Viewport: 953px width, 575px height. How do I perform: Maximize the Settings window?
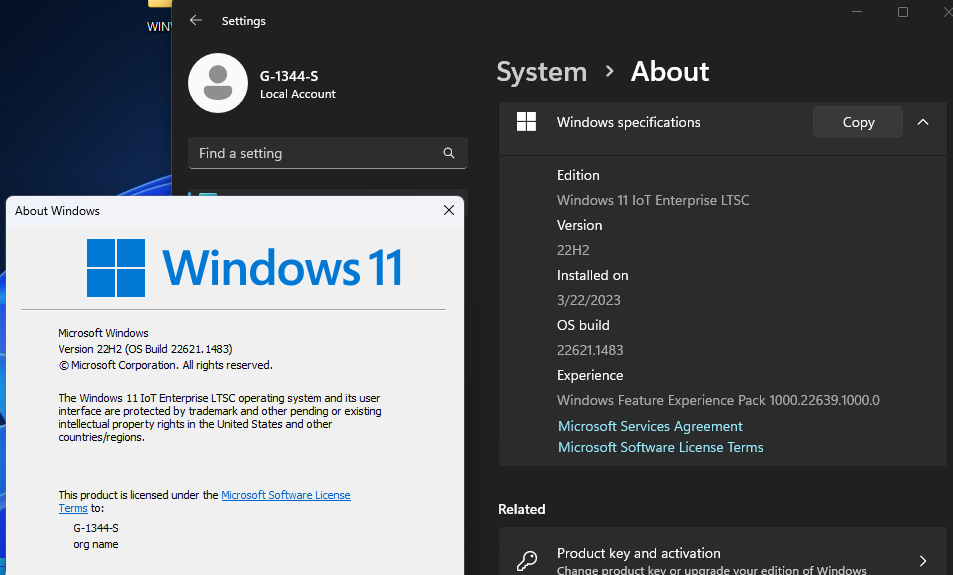coord(903,12)
